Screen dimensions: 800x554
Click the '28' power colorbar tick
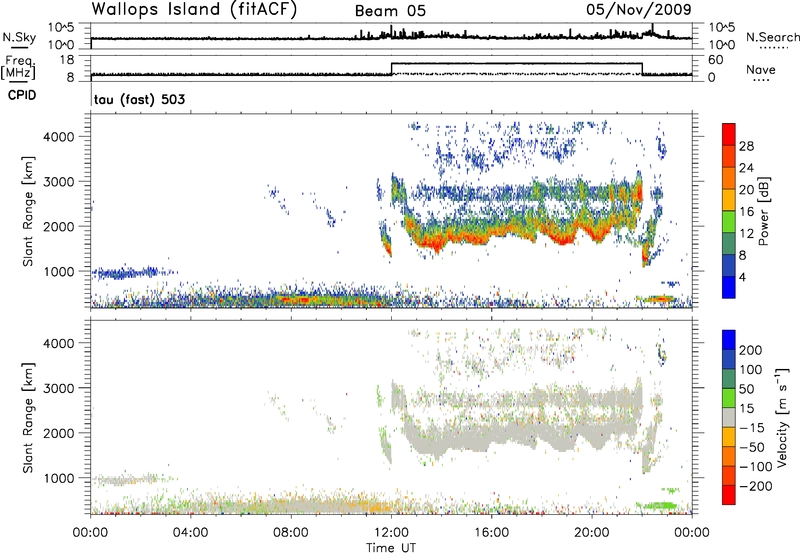click(746, 146)
